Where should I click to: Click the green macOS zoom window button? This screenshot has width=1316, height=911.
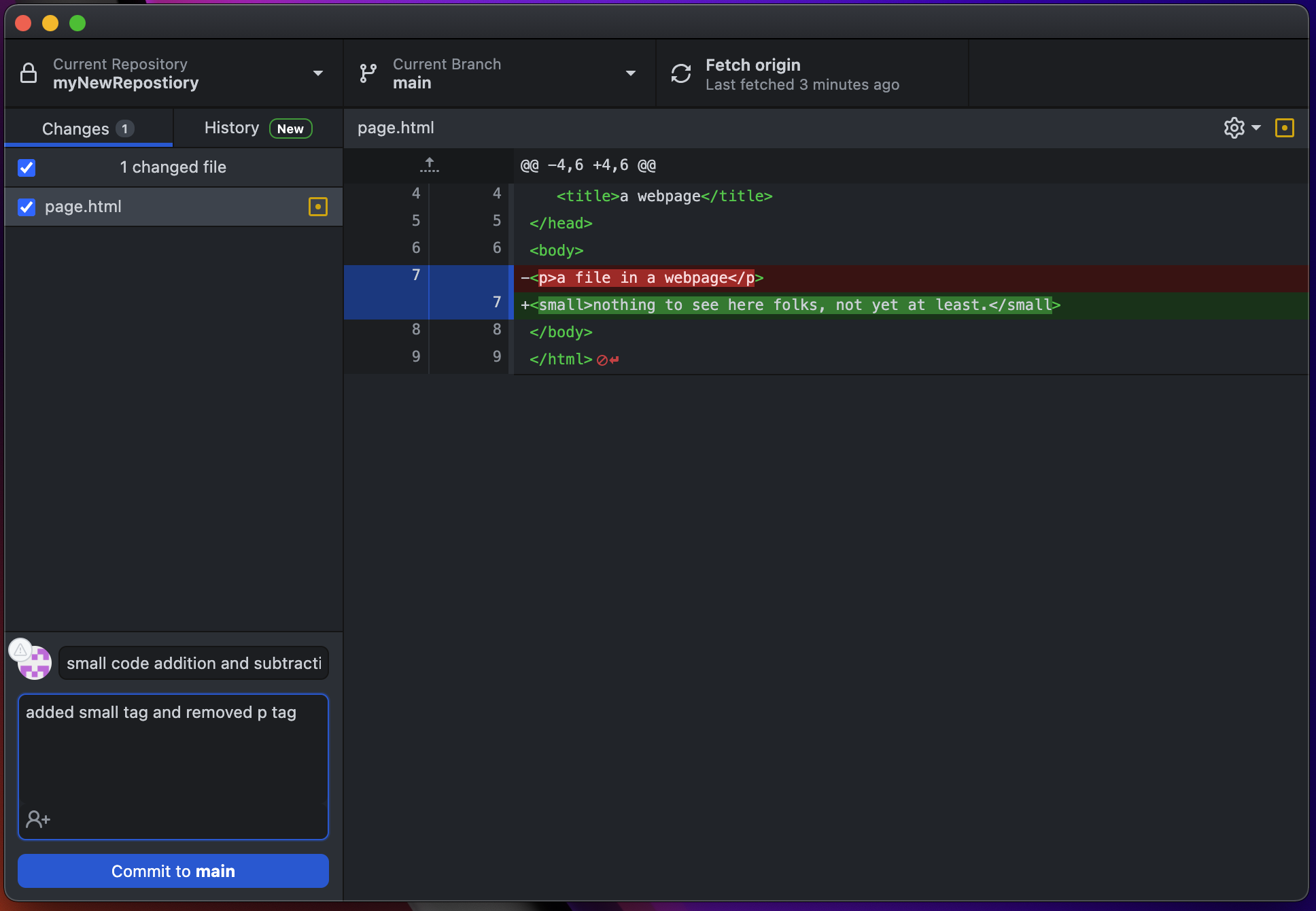click(x=77, y=23)
